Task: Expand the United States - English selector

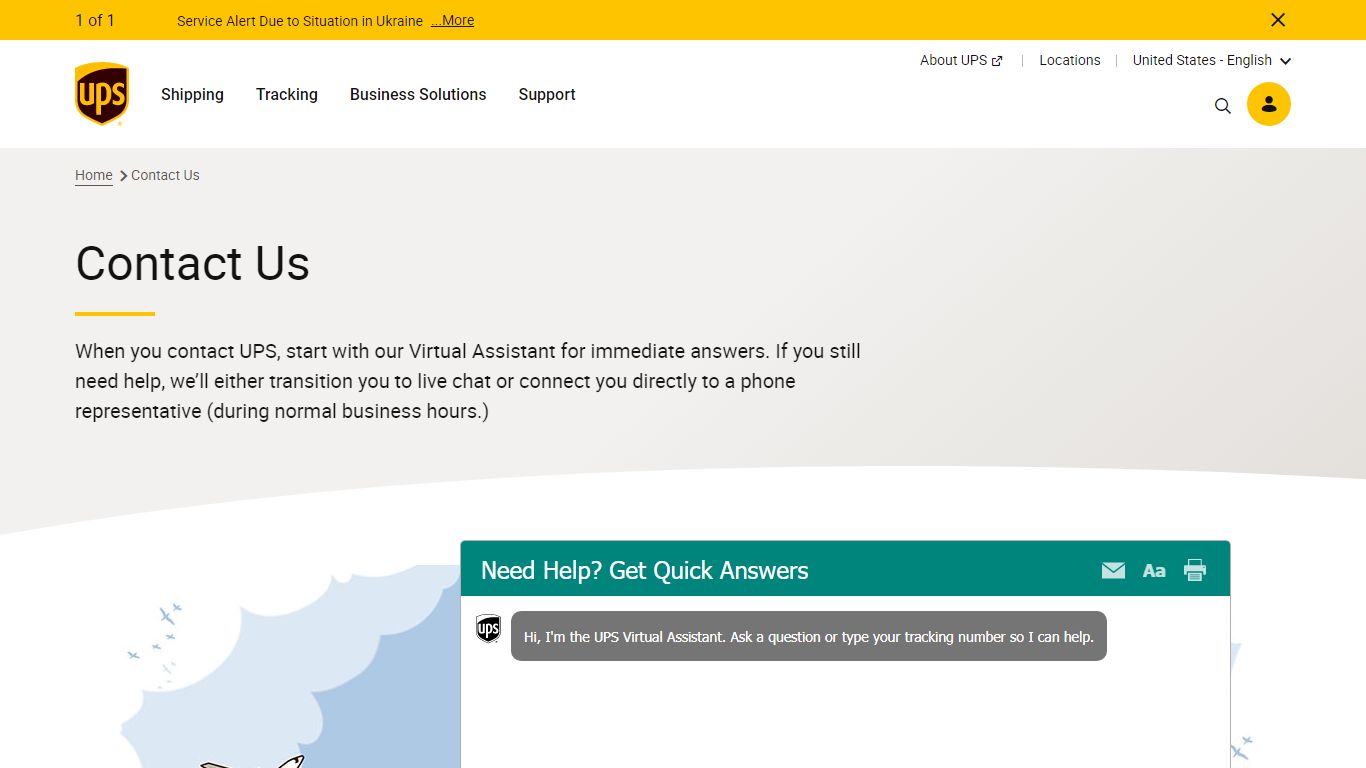Action: click(x=1212, y=60)
